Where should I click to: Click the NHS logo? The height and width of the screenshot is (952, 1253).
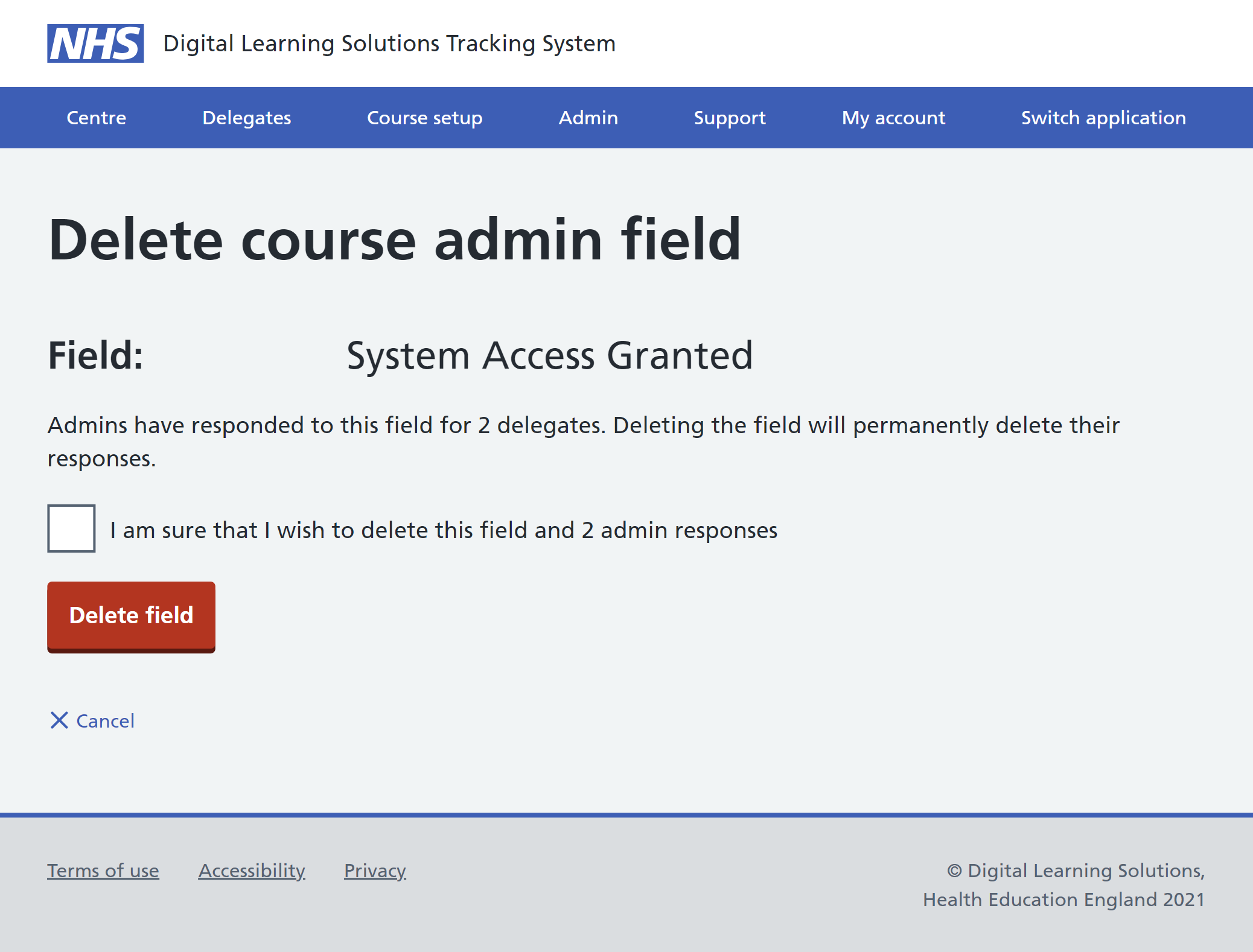tap(95, 43)
